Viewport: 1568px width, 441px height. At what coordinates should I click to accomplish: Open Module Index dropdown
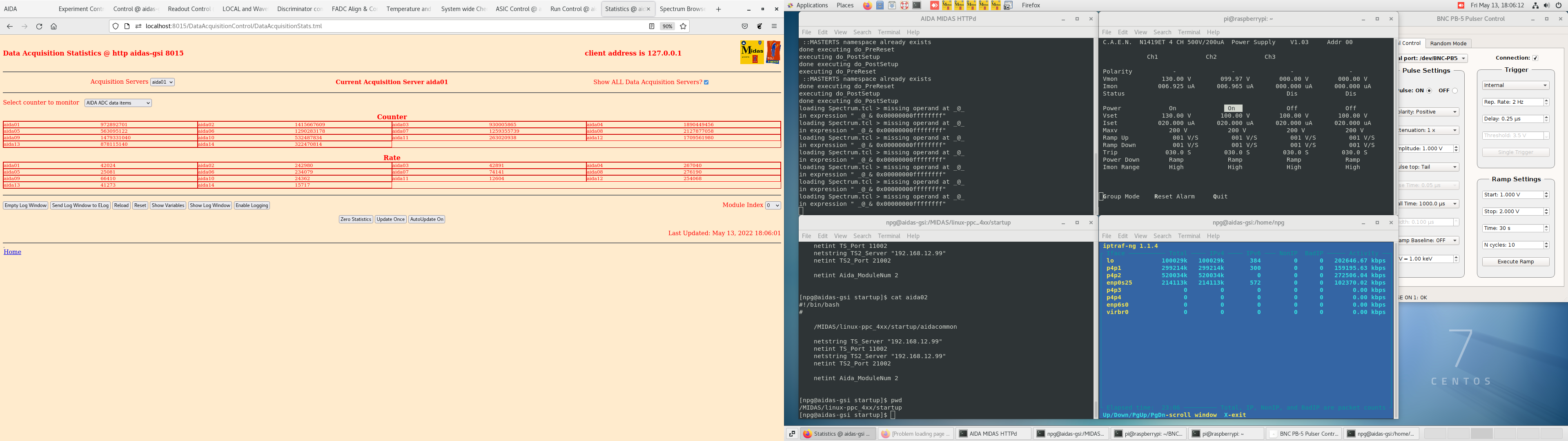coord(773,205)
